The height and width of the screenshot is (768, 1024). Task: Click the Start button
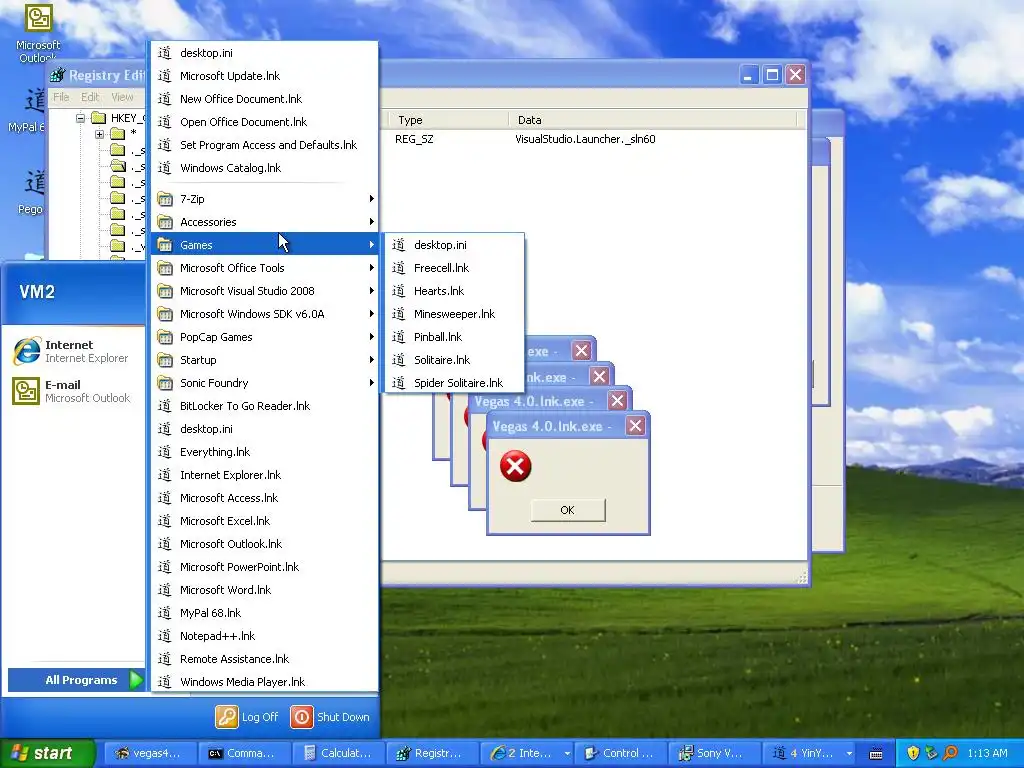(x=48, y=754)
